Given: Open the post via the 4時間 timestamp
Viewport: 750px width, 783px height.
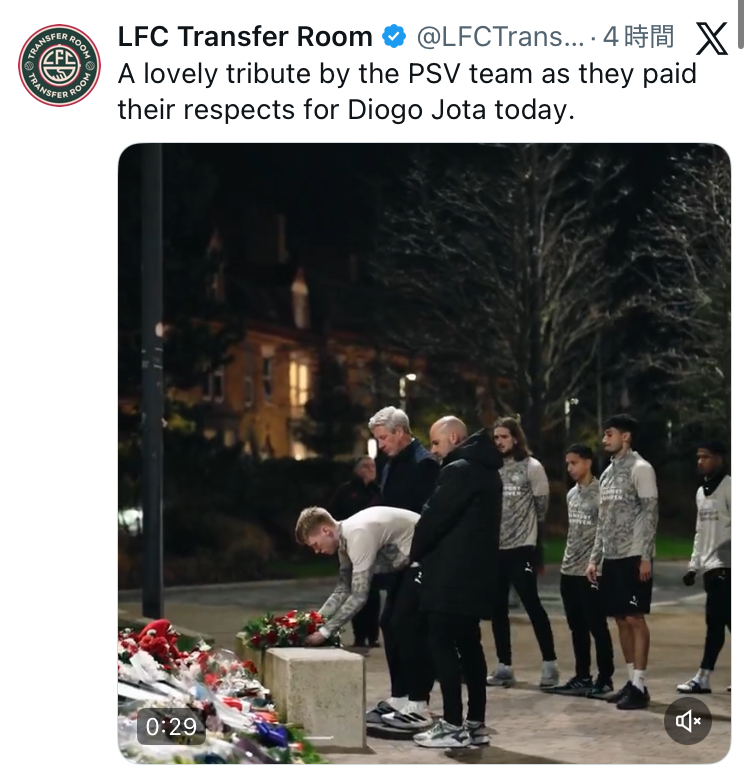Looking at the screenshot, I should point(639,36).
